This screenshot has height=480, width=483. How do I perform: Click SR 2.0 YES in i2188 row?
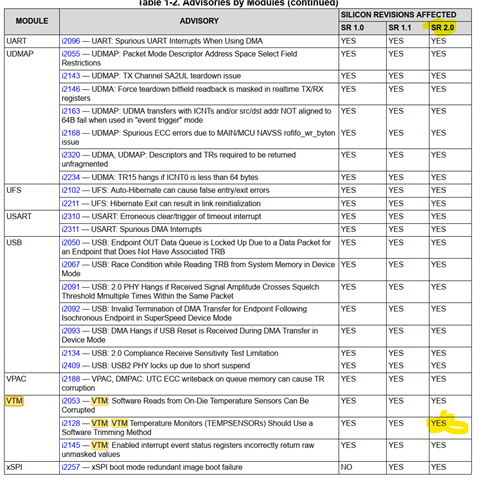click(438, 379)
